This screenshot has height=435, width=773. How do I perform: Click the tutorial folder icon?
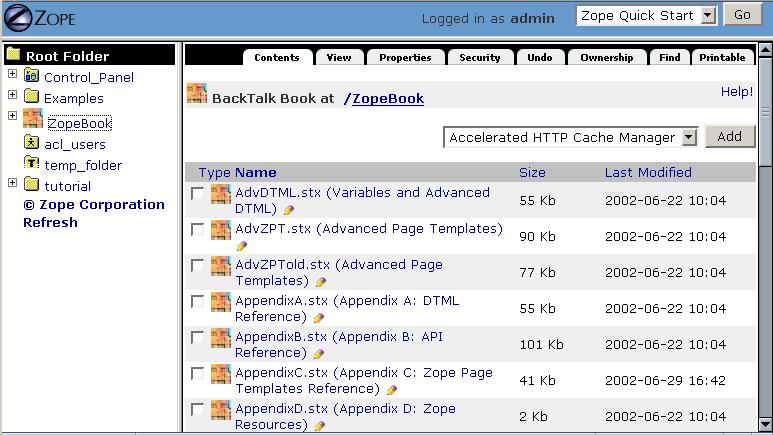[x=32, y=184]
